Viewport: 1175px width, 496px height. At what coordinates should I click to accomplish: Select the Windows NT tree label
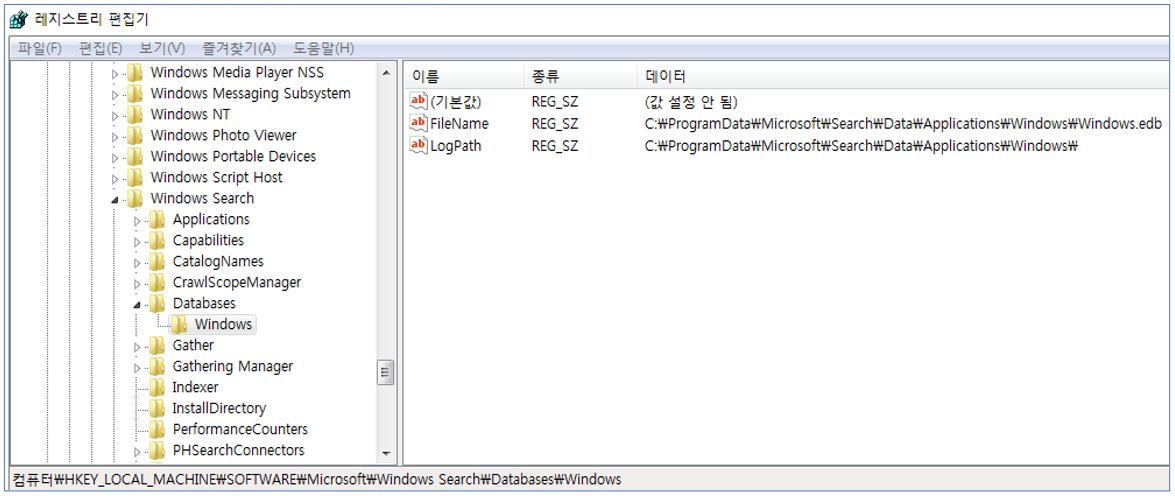(x=190, y=115)
